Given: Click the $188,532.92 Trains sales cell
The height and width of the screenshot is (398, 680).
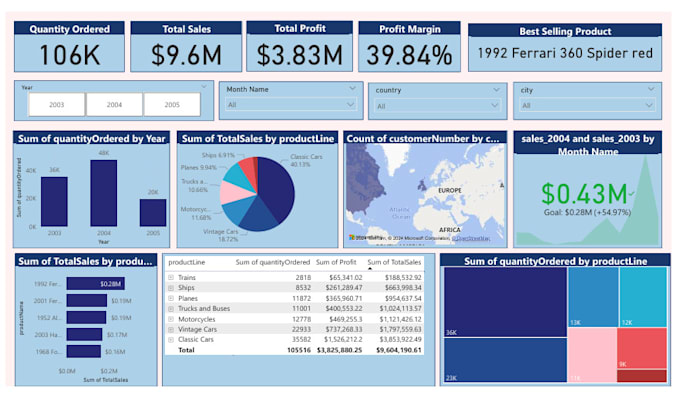Looking at the screenshot, I should tap(403, 277).
